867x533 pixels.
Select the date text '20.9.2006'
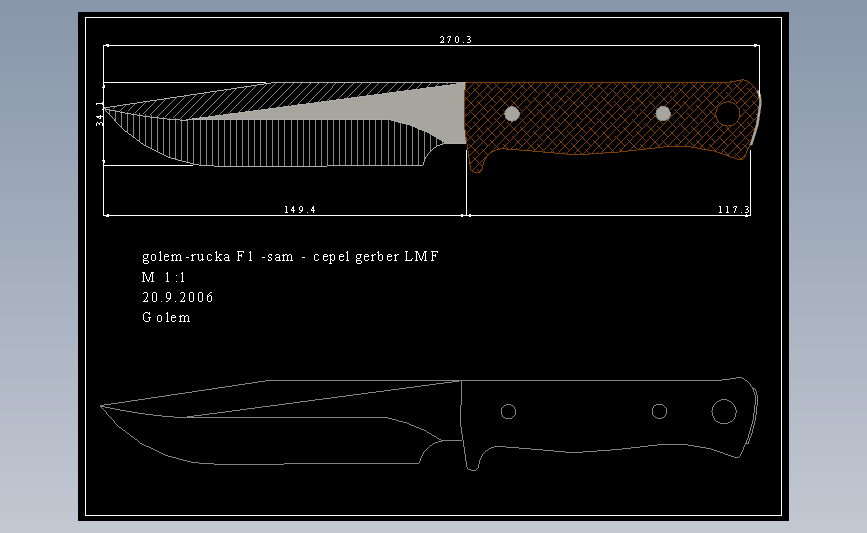click(x=177, y=297)
